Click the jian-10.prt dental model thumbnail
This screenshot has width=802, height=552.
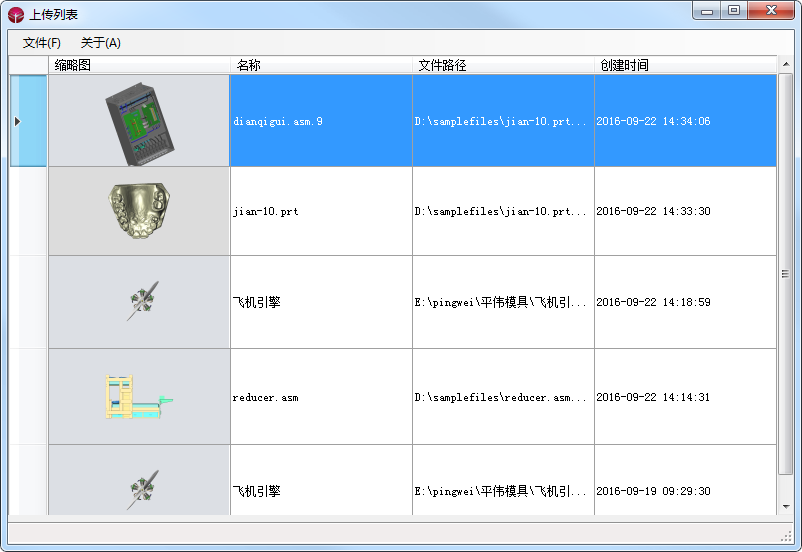[139, 210]
